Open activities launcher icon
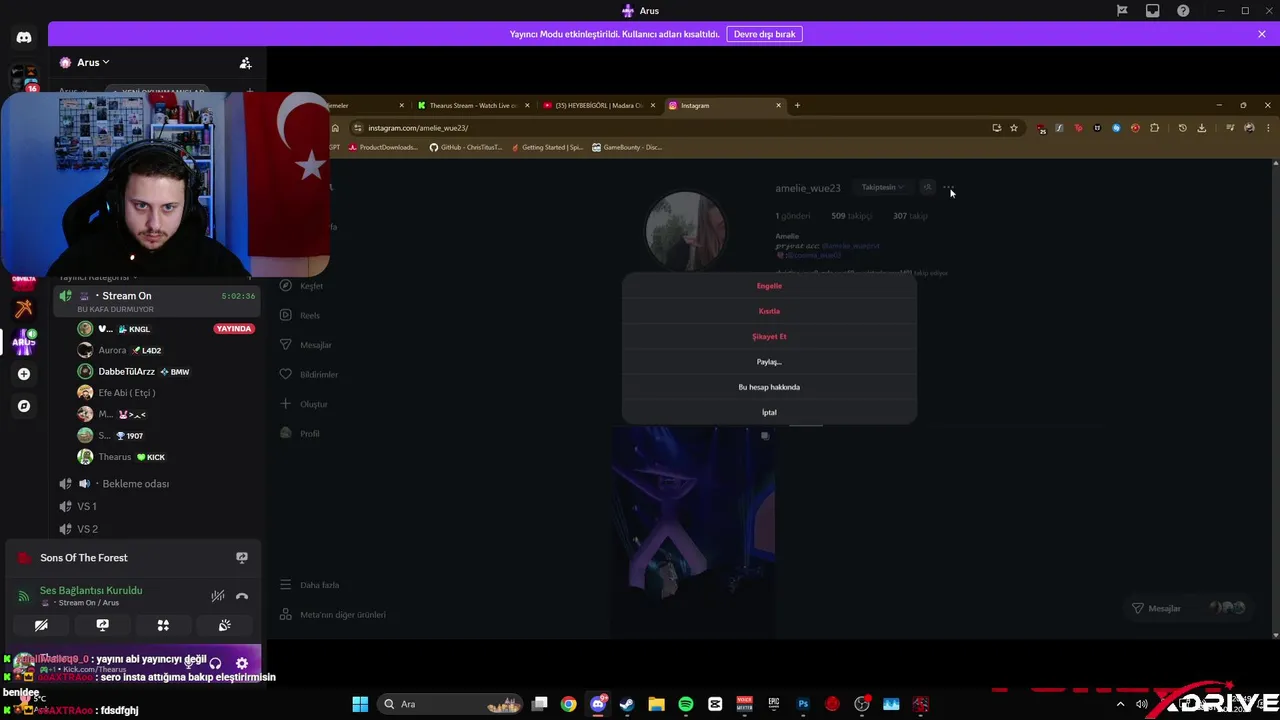The image size is (1280, 720). coord(163,625)
